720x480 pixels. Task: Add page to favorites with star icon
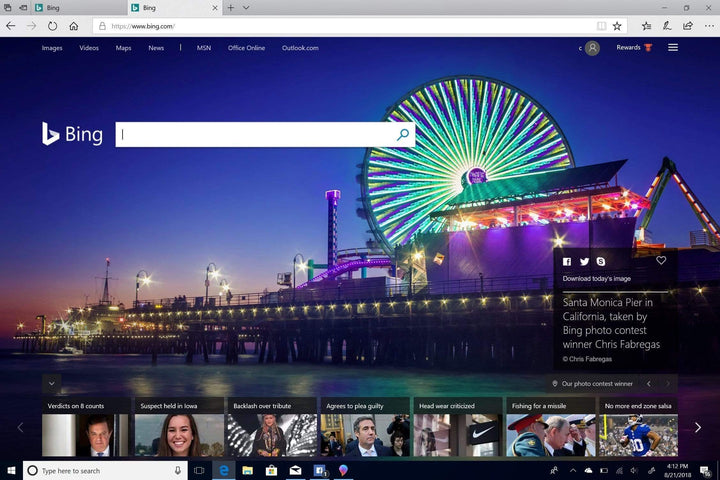point(617,26)
